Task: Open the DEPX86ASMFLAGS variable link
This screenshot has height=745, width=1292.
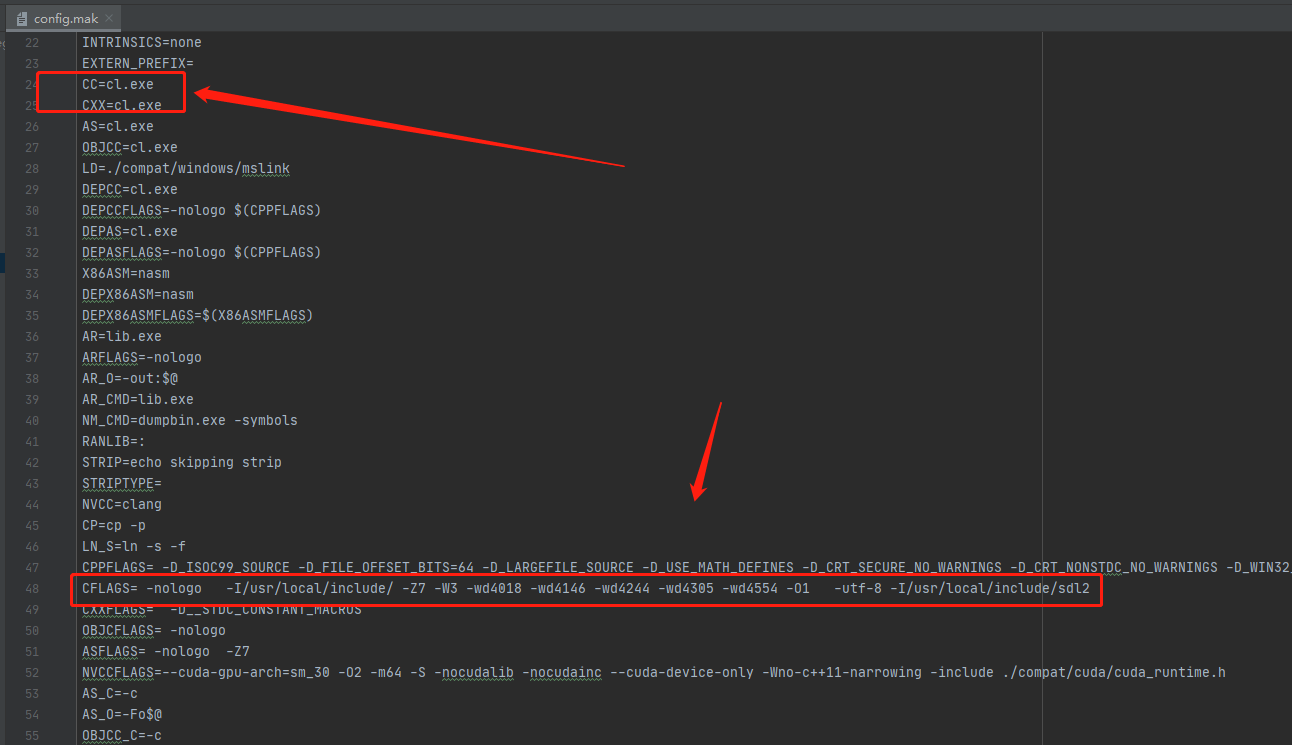Action: (x=140, y=315)
